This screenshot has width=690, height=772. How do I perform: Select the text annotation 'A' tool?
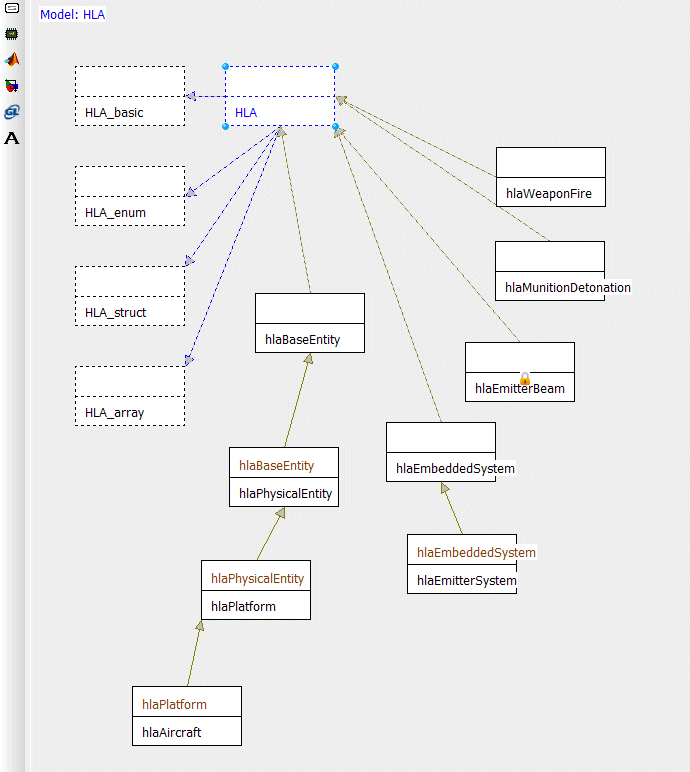[12, 138]
